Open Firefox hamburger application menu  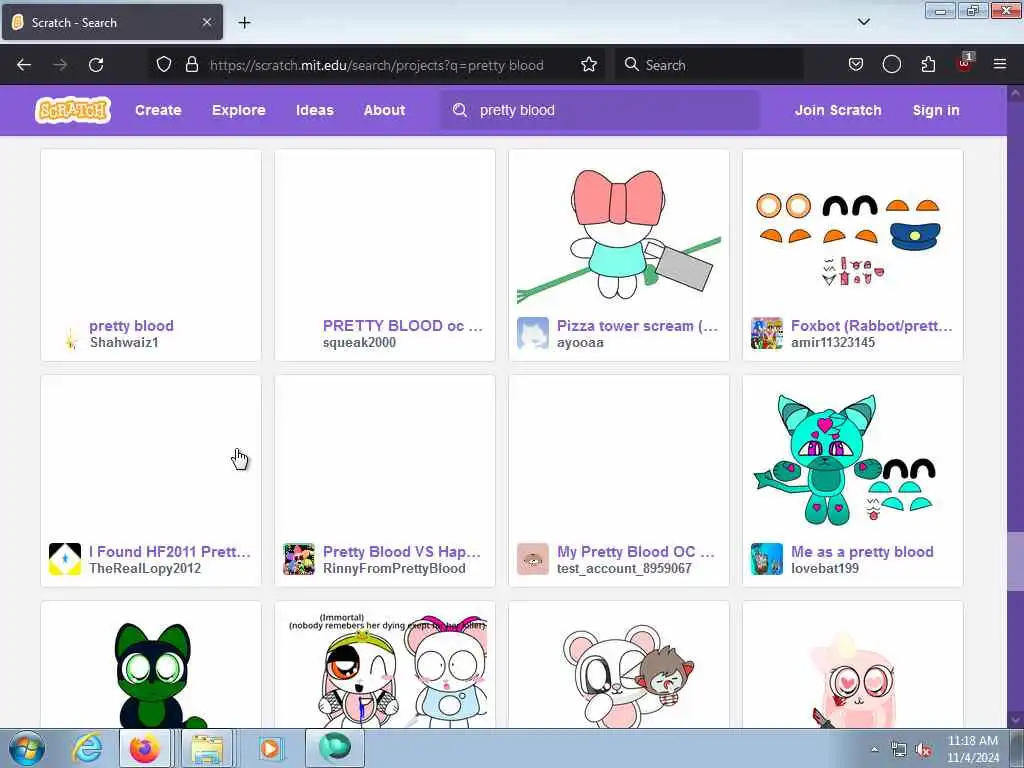pos(1000,65)
